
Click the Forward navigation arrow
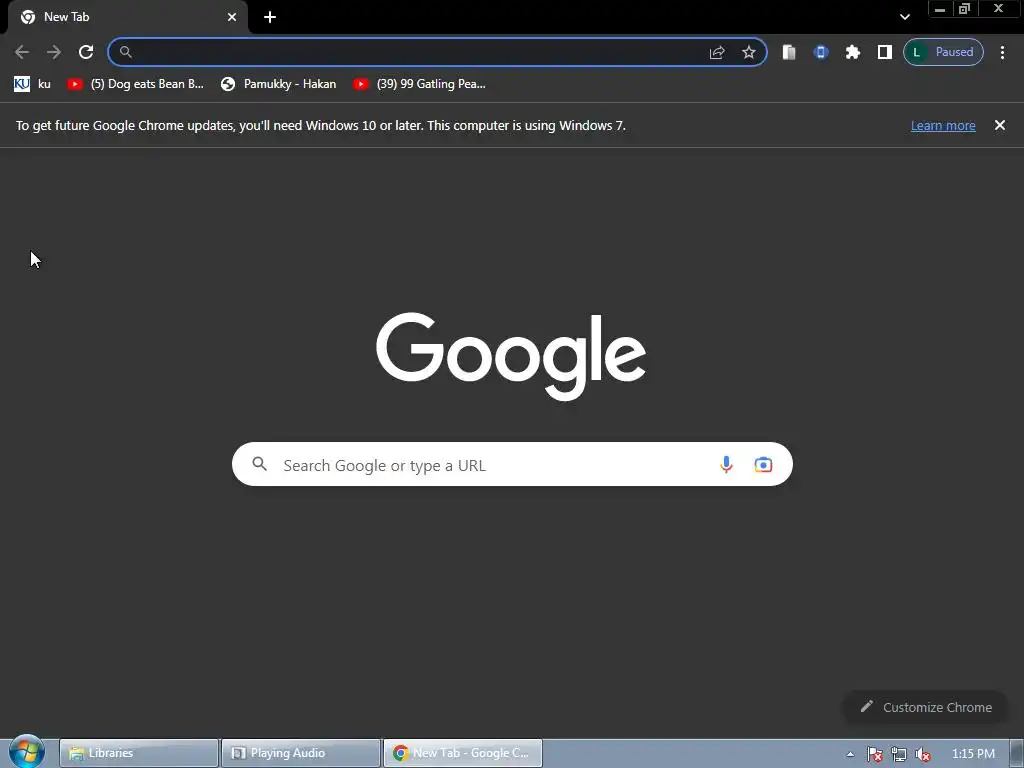(x=54, y=52)
